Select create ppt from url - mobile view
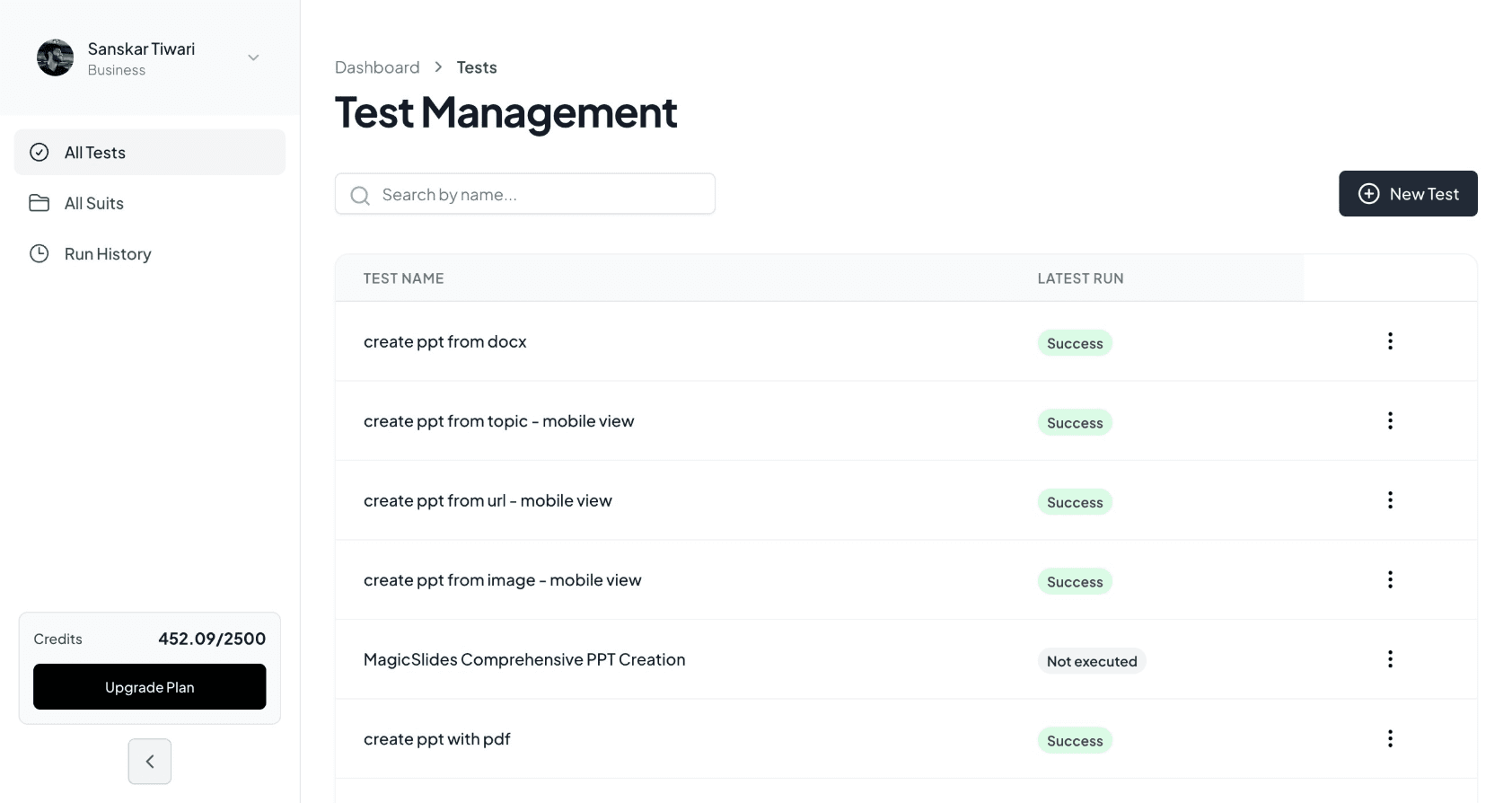This screenshot has width=1512, height=803. click(488, 501)
